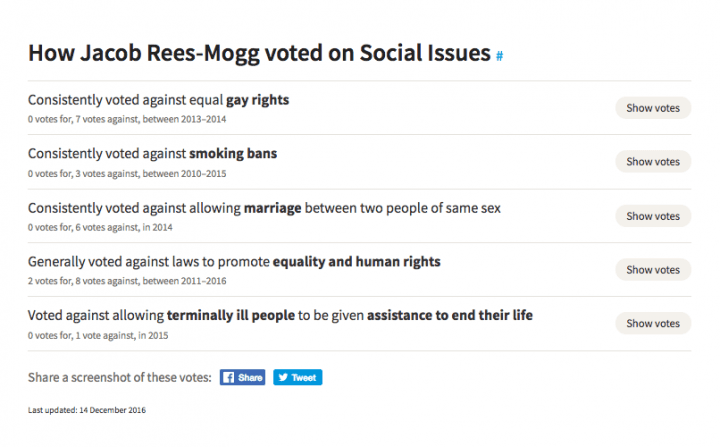The height and width of the screenshot is (447, 720).
Task: Open the terminally ill people policy link
Action: 231,316
